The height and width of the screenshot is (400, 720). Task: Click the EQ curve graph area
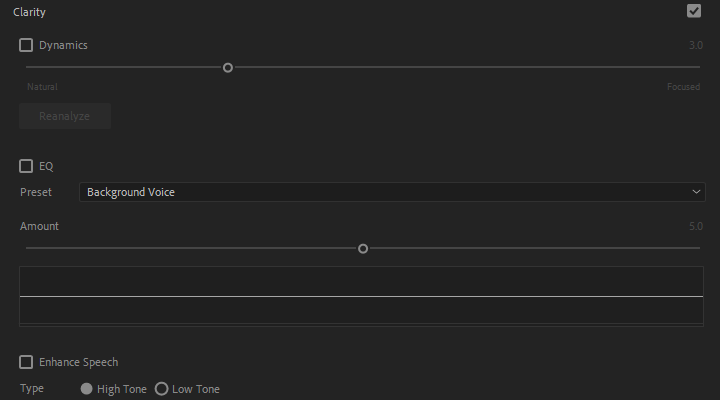(x=361, y=296)
